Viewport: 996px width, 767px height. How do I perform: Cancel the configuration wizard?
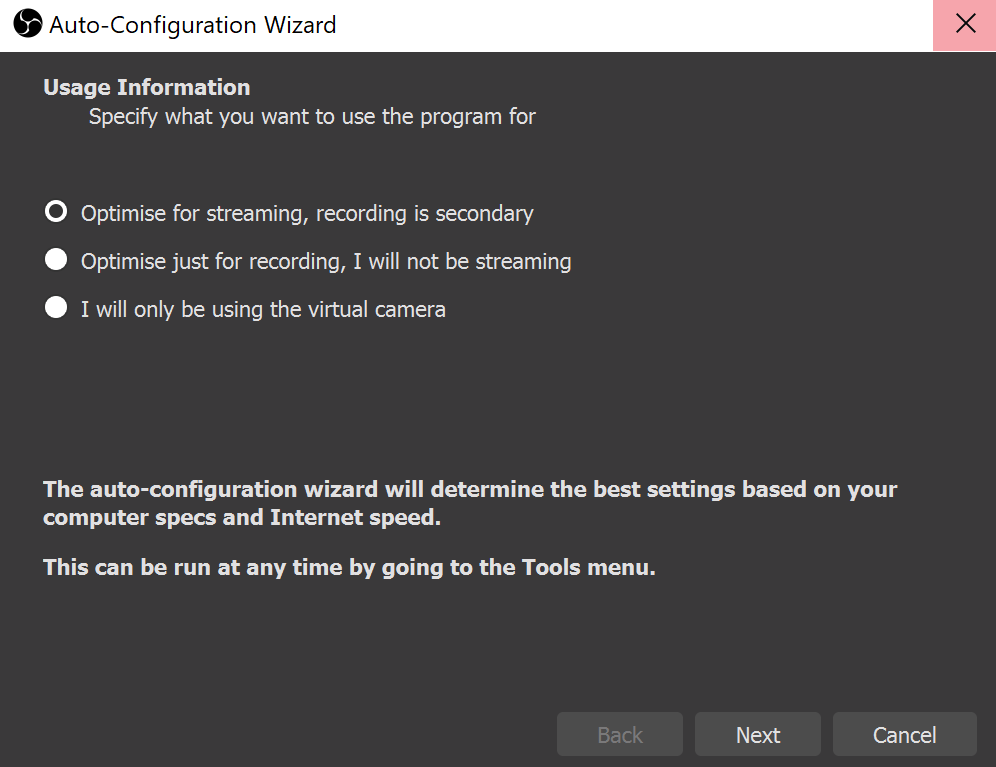905,735
